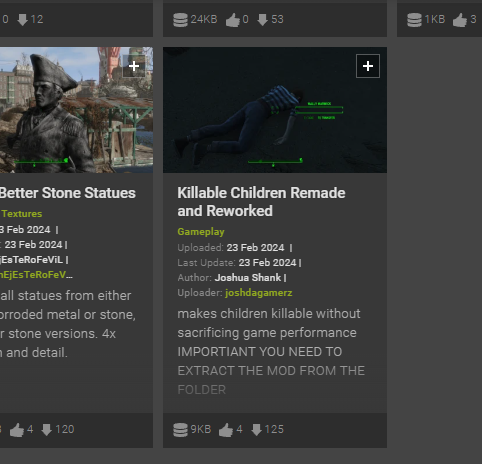This screenshot has height=464, width=482.
Task: Click the Last Update date in Killable Children card
Action: click(267, 263)
